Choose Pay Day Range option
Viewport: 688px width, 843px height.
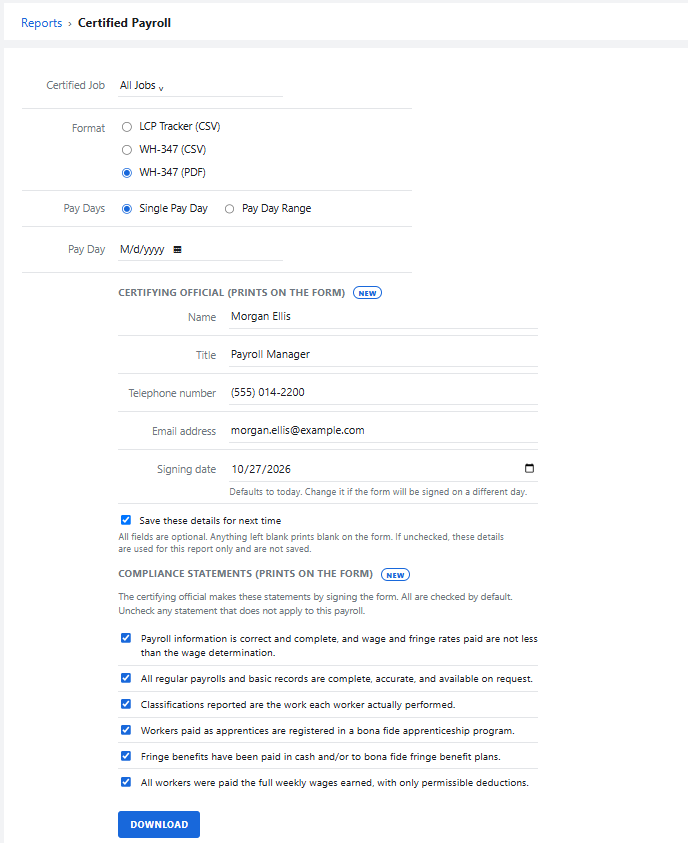pos(230,209)
